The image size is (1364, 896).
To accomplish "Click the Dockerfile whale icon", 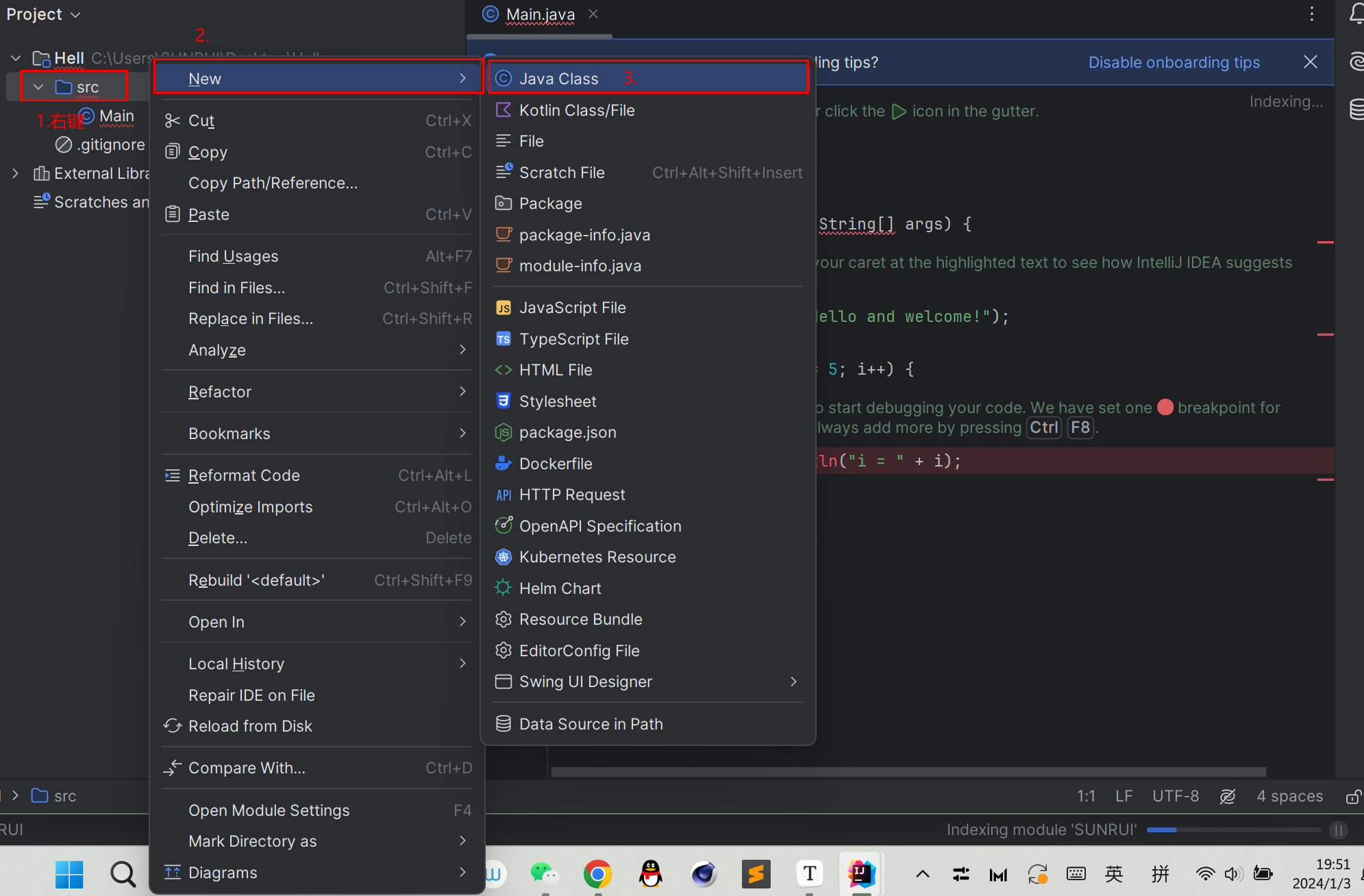I will tap(504, 464).
